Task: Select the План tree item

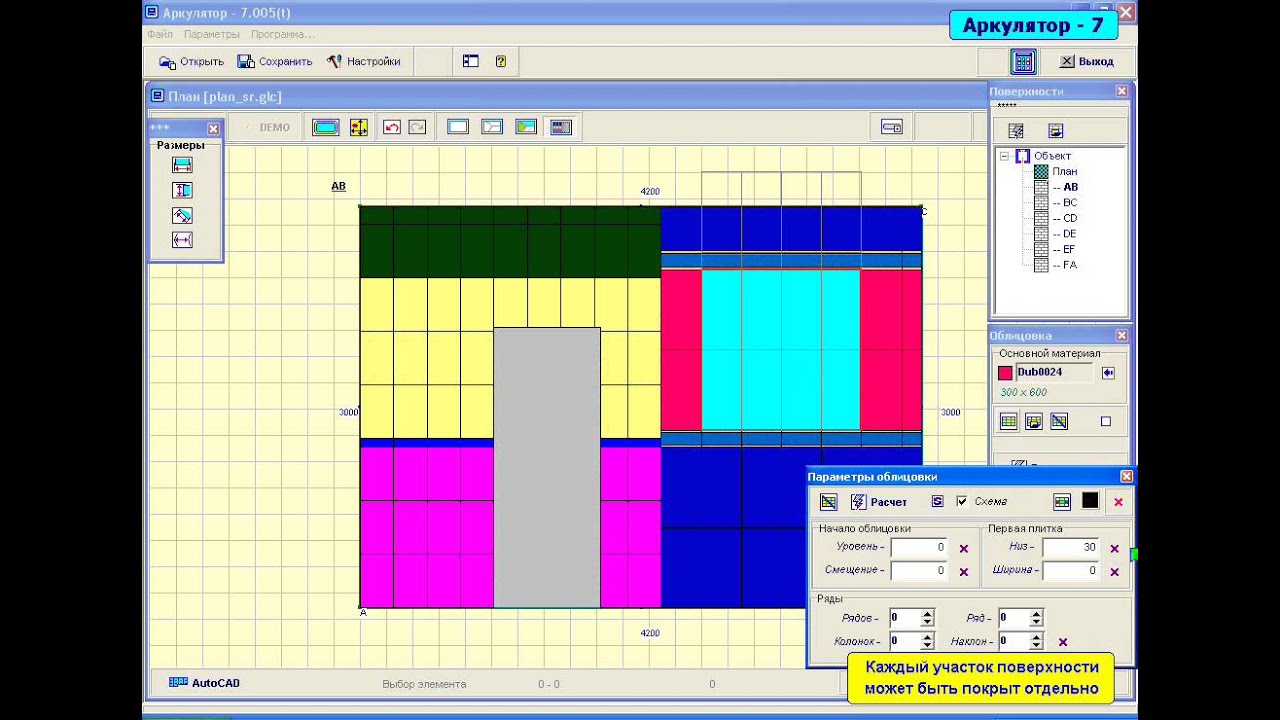Action: click(x=1064, y=172)
